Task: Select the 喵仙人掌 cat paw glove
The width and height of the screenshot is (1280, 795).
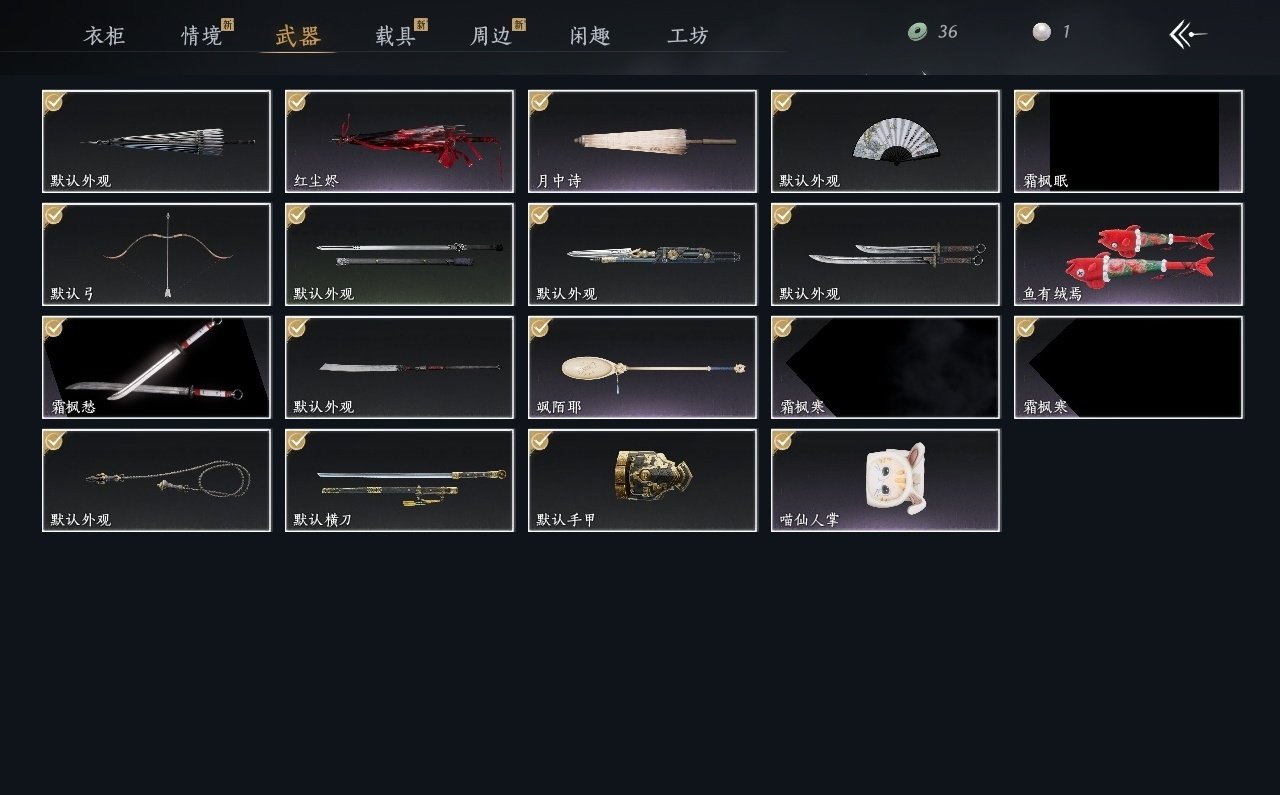Action: (x=885, y=480)
